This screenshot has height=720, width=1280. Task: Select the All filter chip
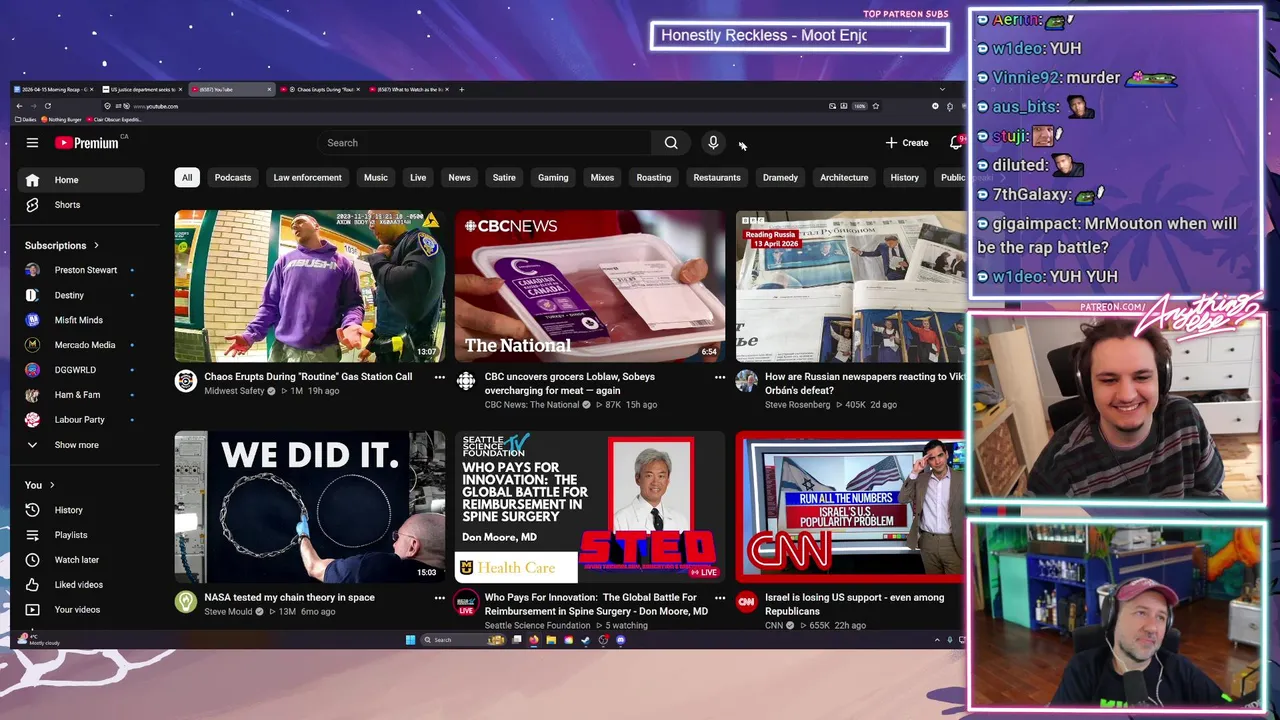click(186, 178)
